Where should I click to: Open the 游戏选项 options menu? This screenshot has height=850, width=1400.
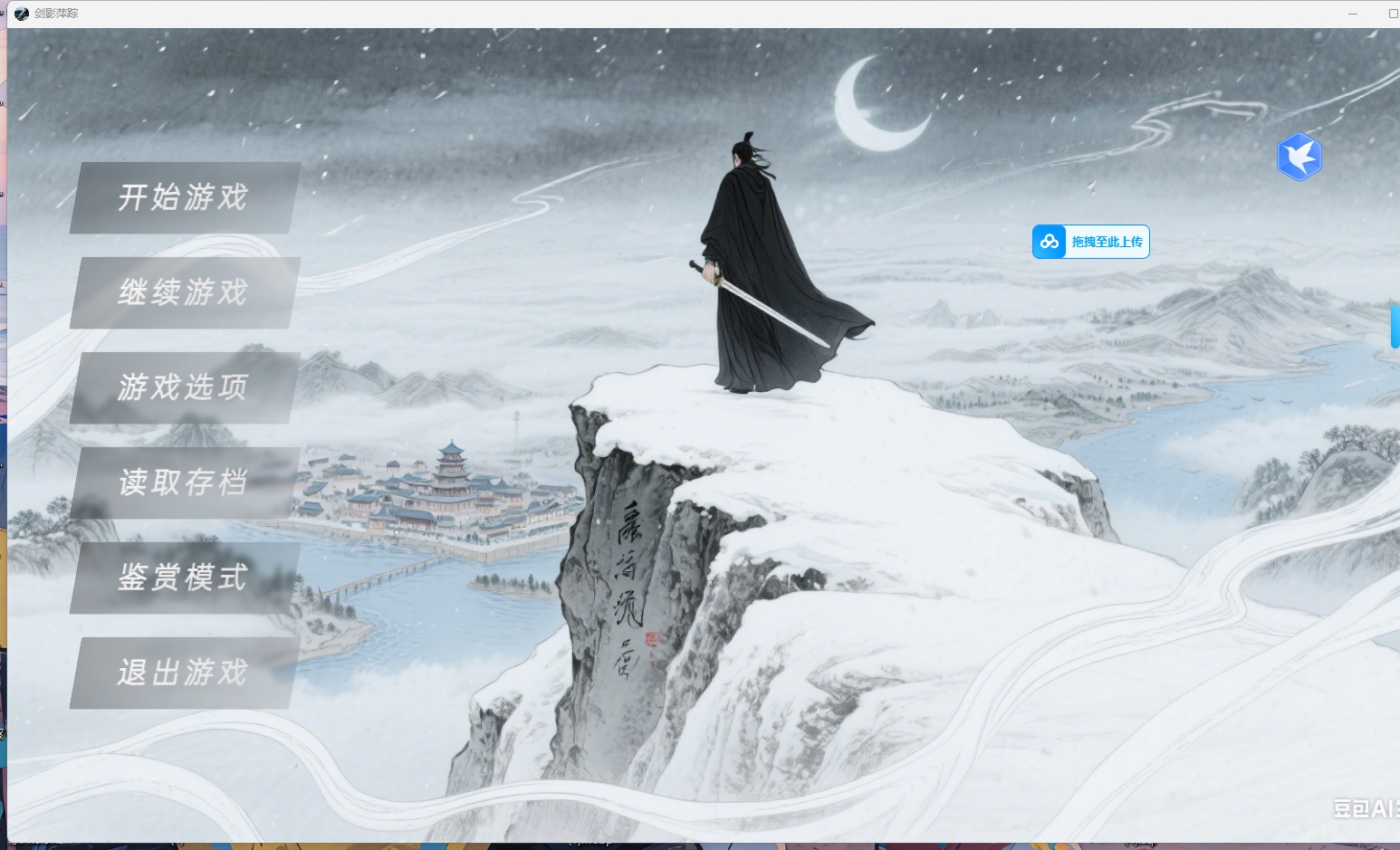point(185,387)
